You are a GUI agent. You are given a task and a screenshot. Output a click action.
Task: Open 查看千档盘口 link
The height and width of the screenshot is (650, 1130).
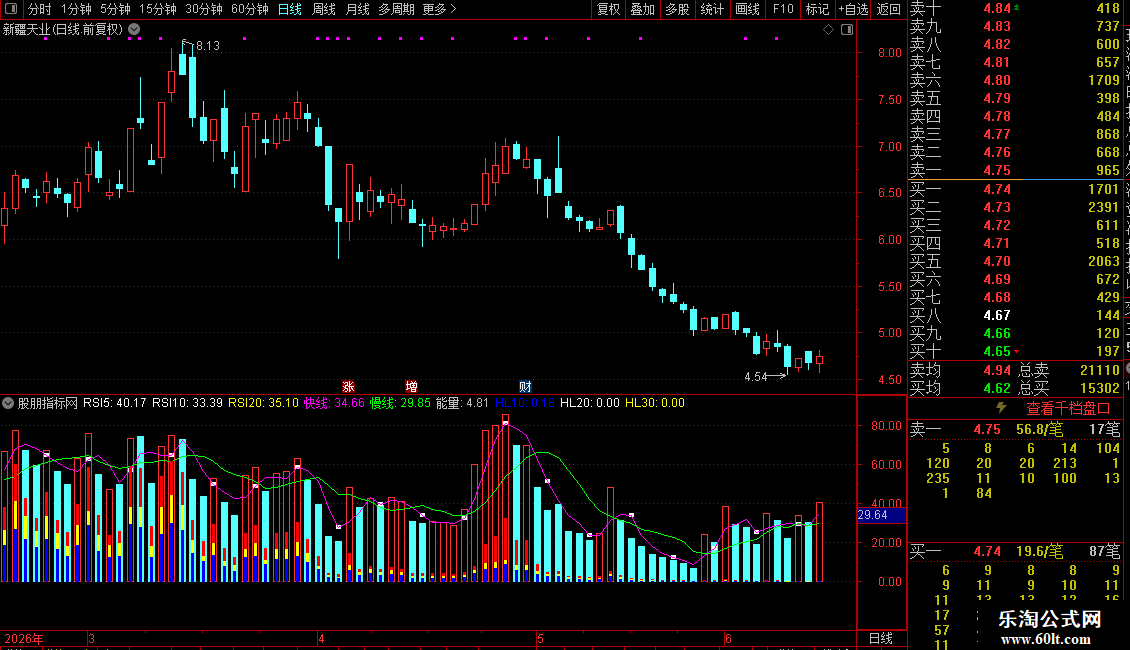click(x=1067, y=409)
